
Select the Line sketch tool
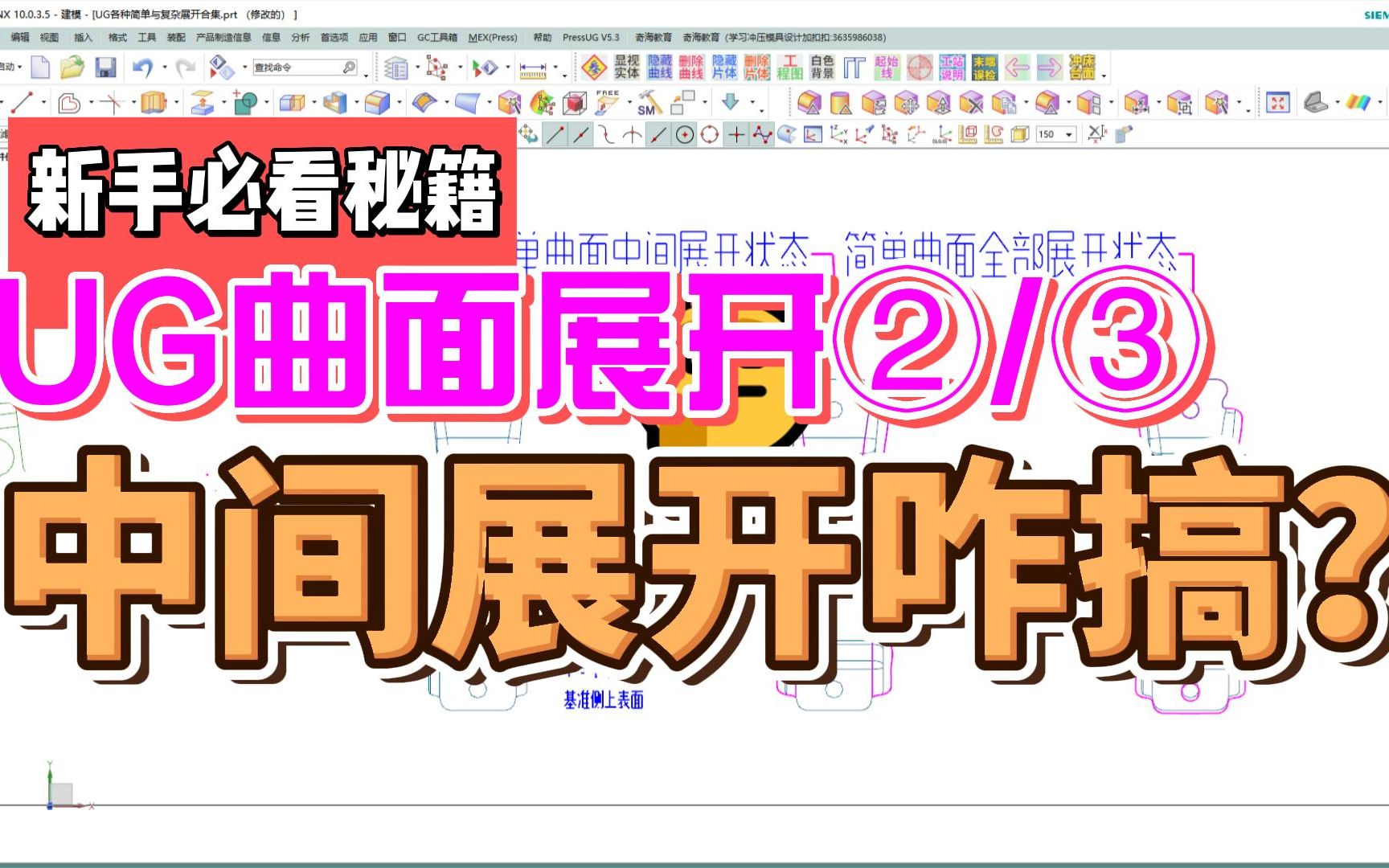pos(22,102)
